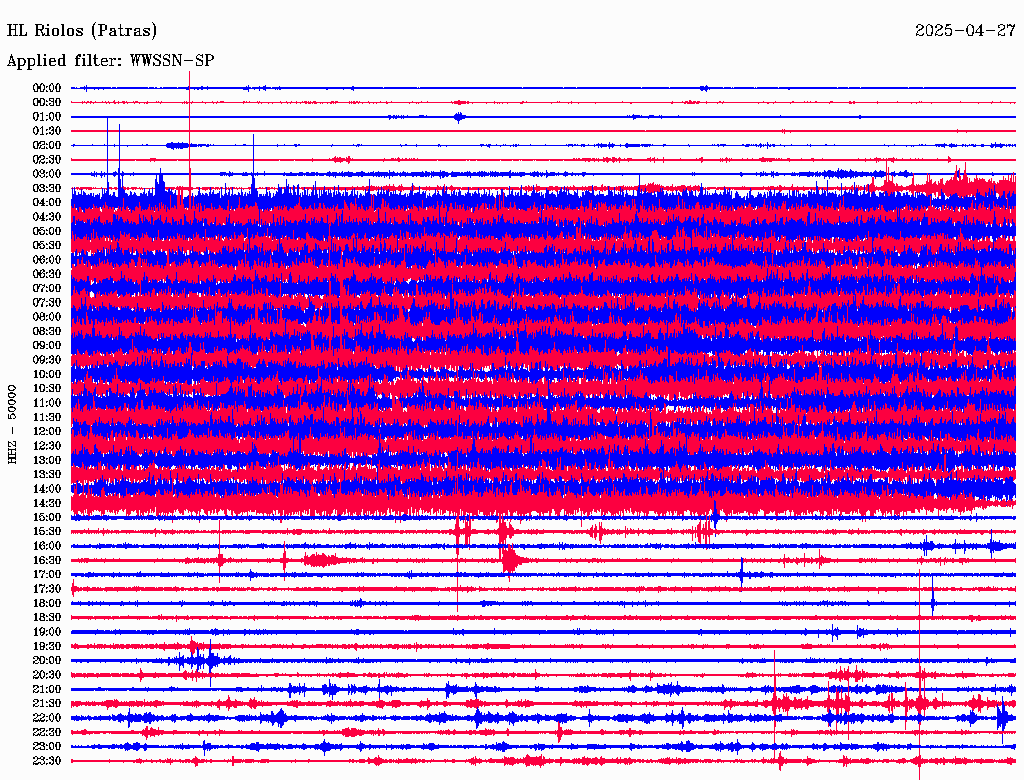Select the 20:00 time label
Image resolution: width=1024 pixels, height=780 pixels.
point(47,661)
